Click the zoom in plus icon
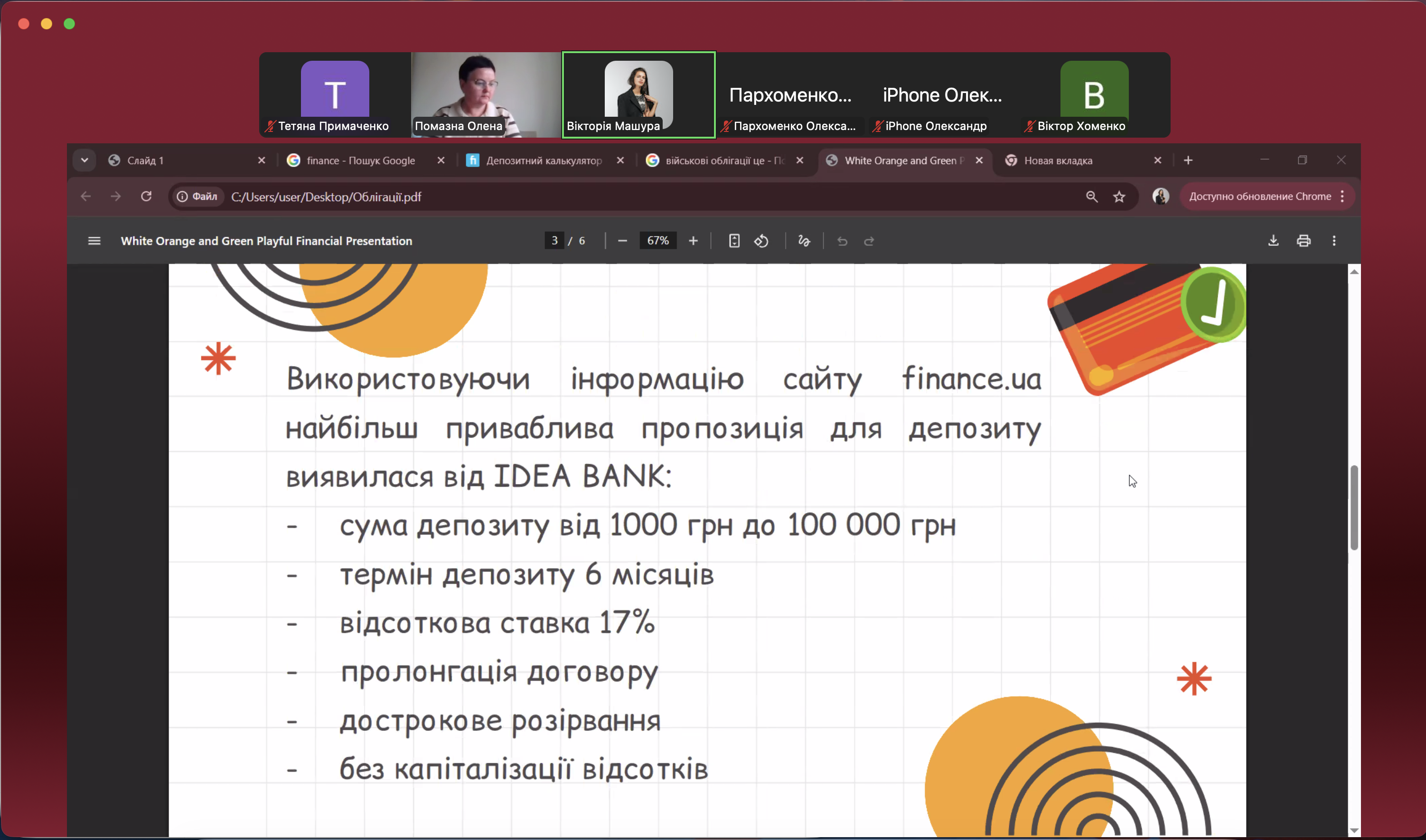 pos(693,241)
